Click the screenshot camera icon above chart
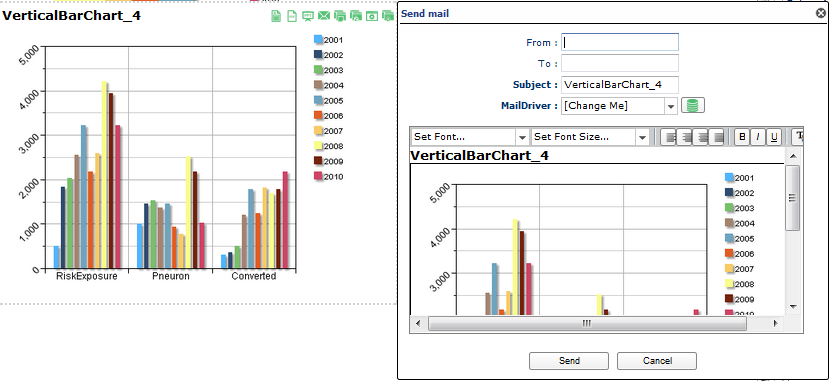Image resolution: width=829 pixels, height=381 pixels. [x=372, y=16]
